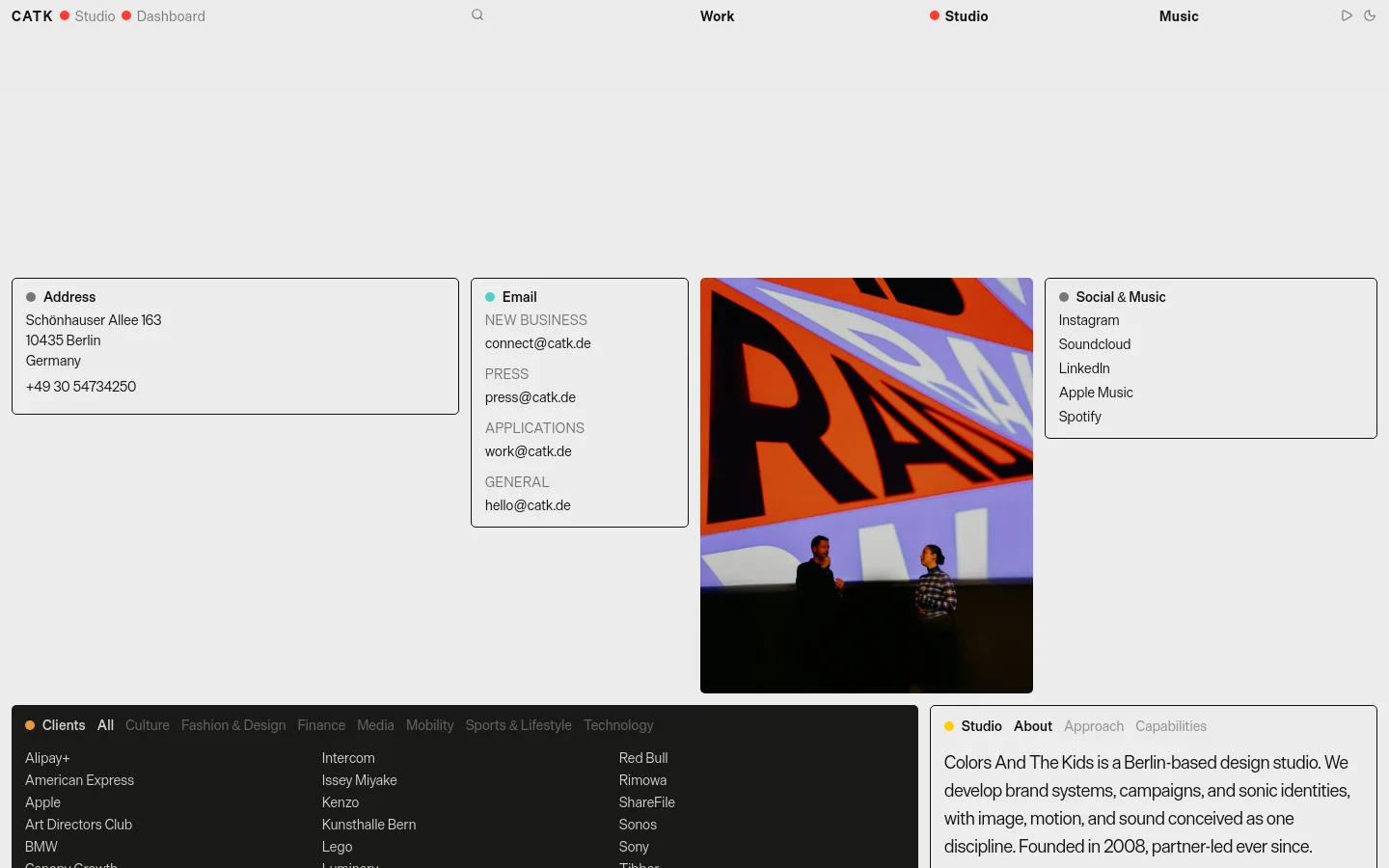
Task: Click Apple in the clients list
Action: pyautogui.click(x=42, y=802)
